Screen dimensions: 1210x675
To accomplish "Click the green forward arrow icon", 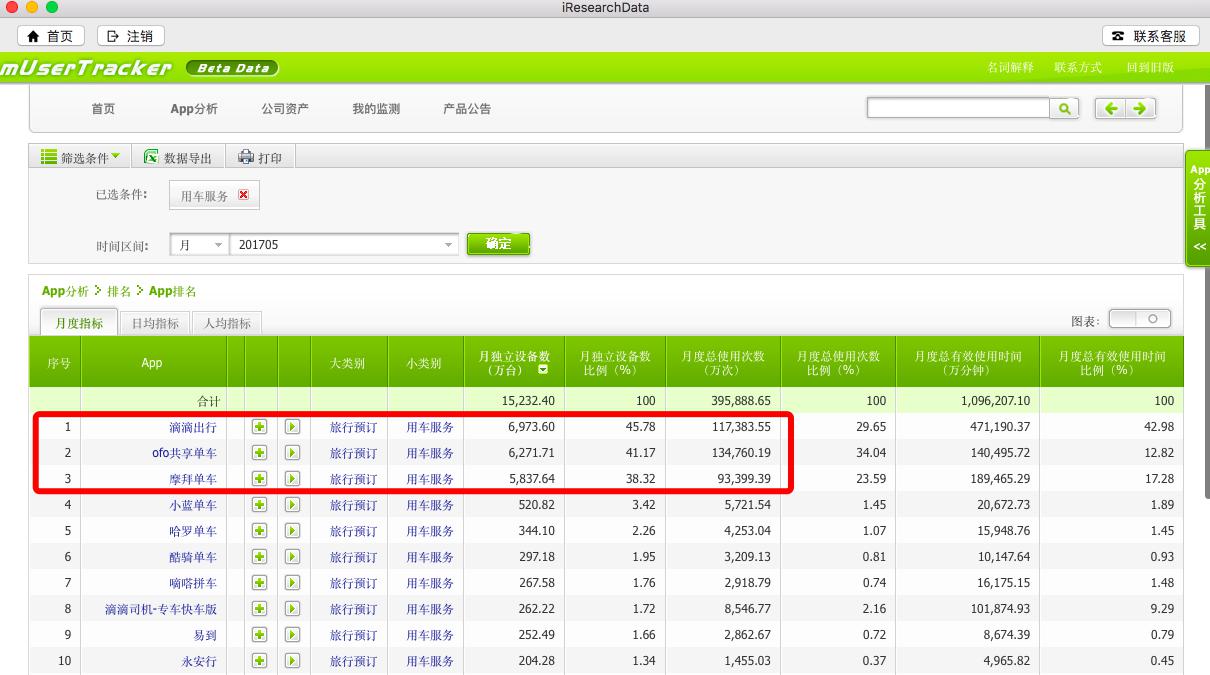I will point(1139,109).
